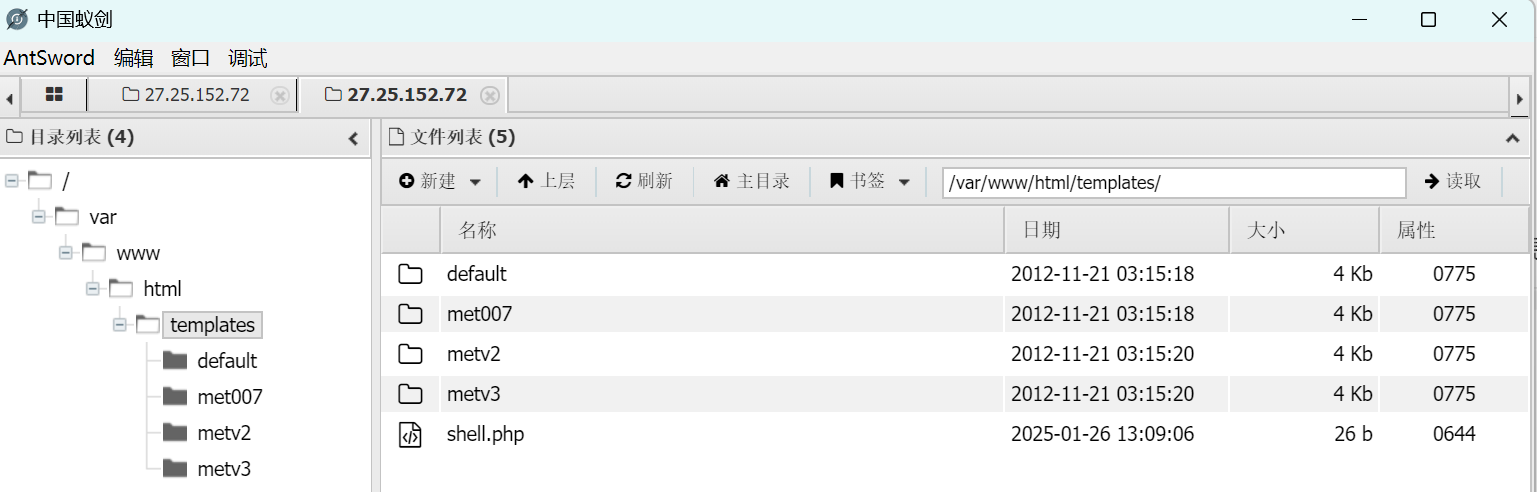Collapse the templates tree node

point(120,325)
